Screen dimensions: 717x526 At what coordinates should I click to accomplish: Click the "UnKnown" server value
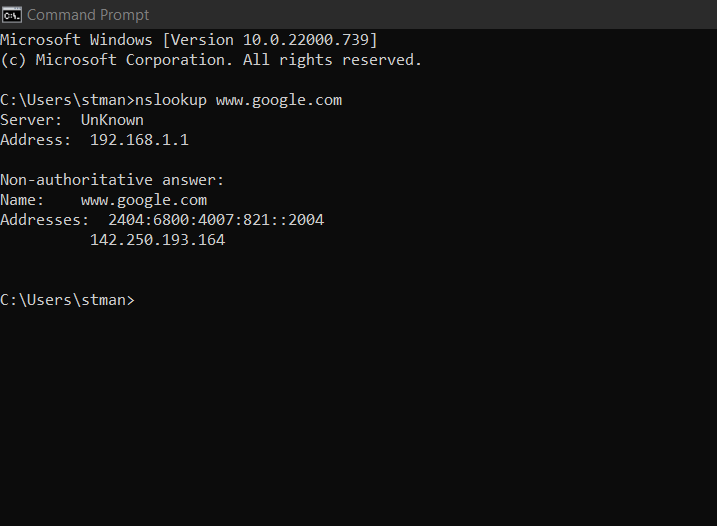click(x=112, y=120)
